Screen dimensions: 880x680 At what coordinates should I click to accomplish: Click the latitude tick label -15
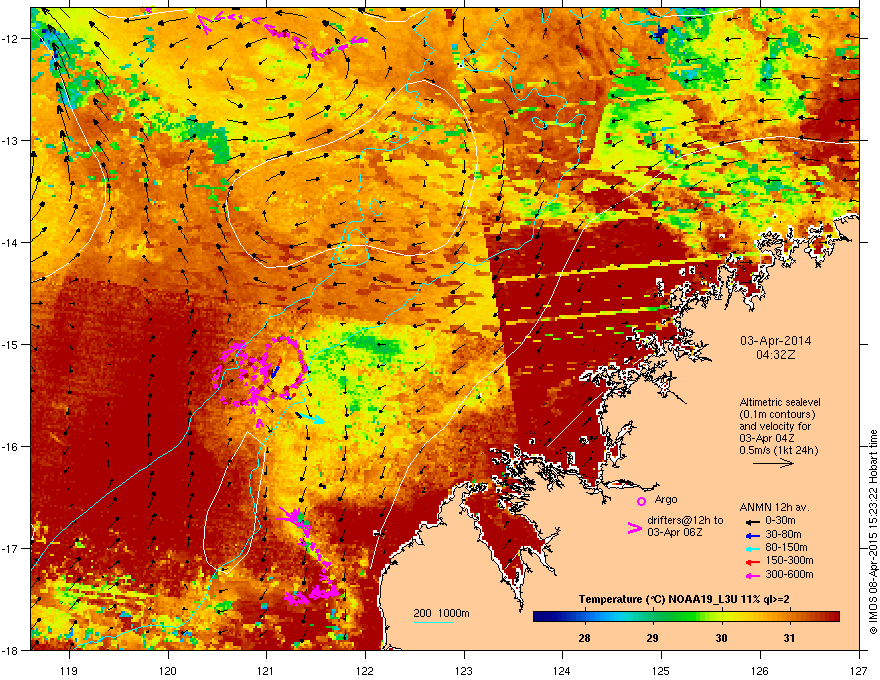pyautogui.click(x=10, y=344)
